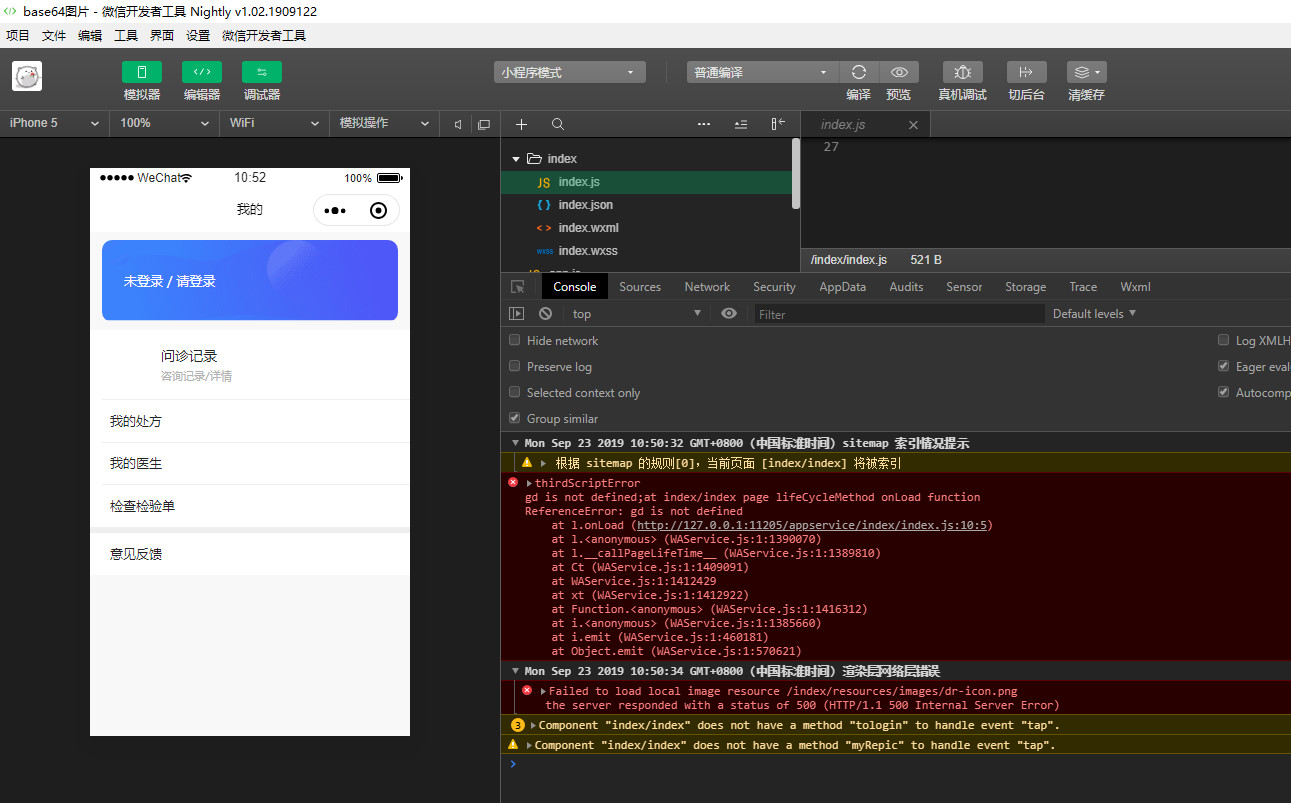Detach the simulator window icon
The width and height of the screenshot is (1291, 803).
(484, 124)
